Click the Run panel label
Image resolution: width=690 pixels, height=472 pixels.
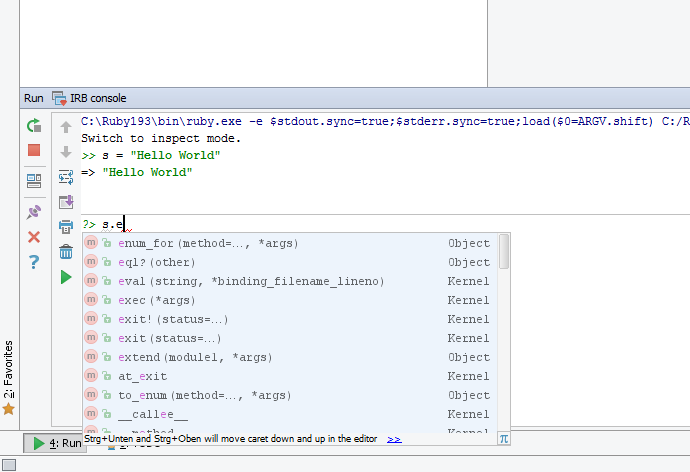click(33, 98)
